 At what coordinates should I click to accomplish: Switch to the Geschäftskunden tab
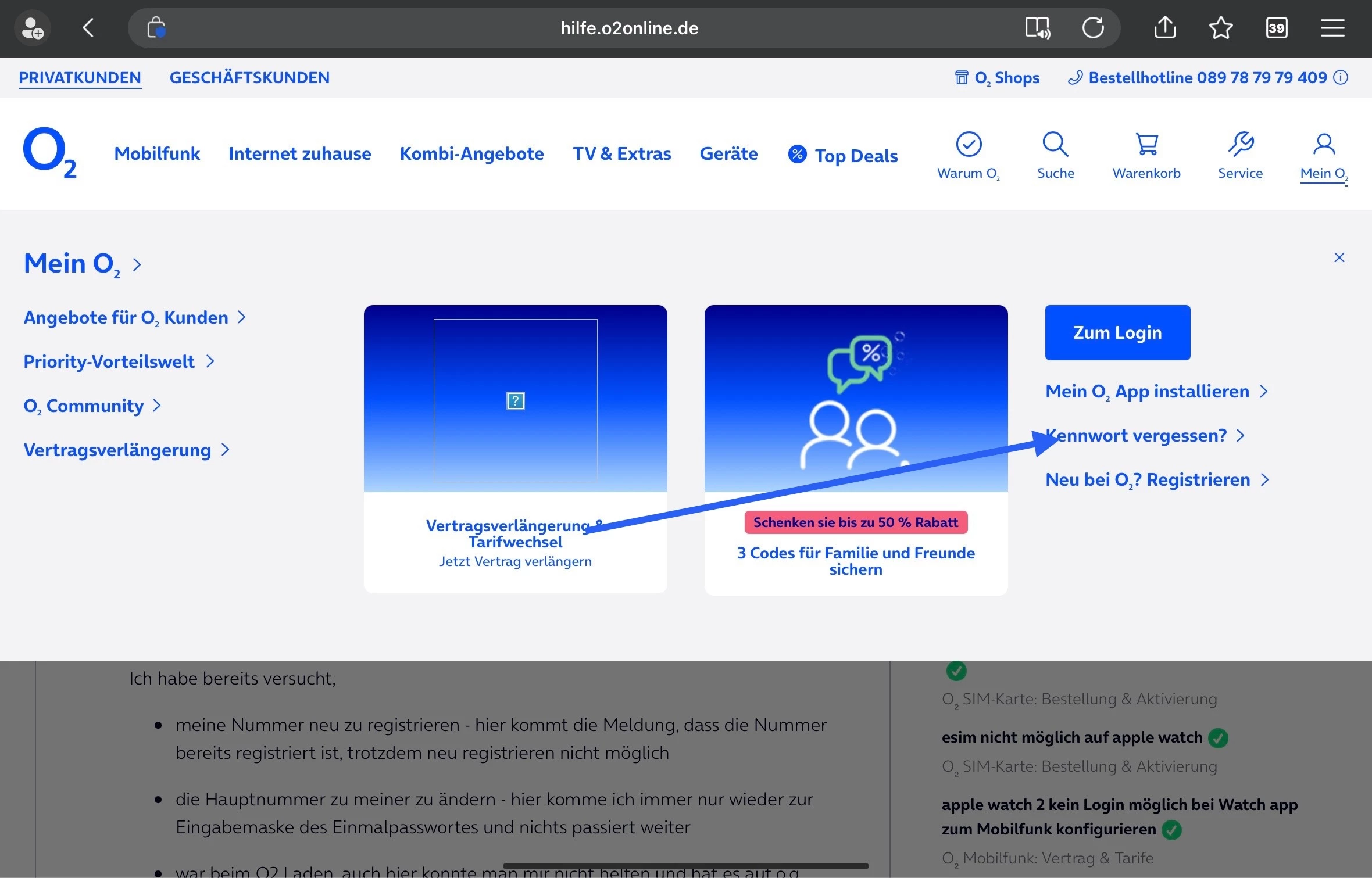coord(249,78)
